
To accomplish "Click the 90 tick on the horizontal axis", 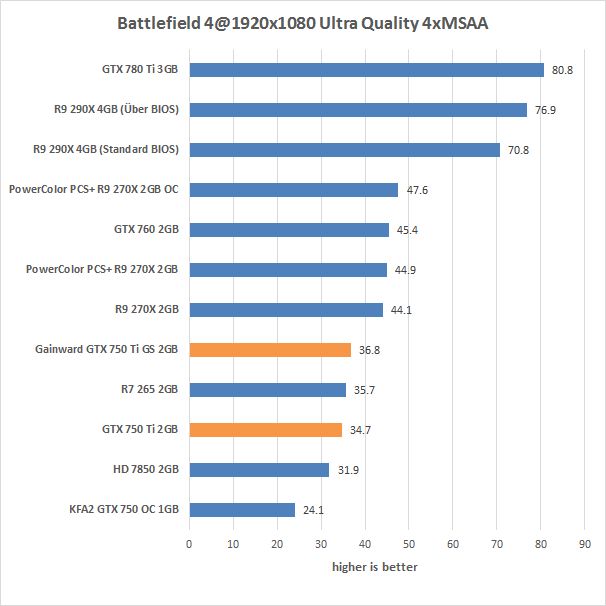I will click(x=585, y=543).
